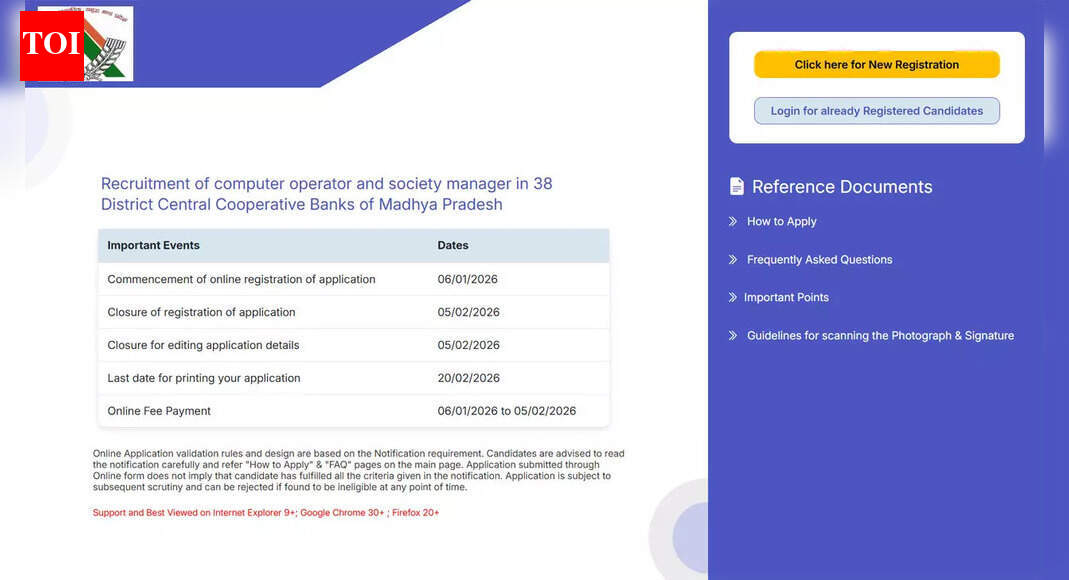Click the Reference Documents page icon
This screenshot has height=580, width=1069.
pos(737,186)
